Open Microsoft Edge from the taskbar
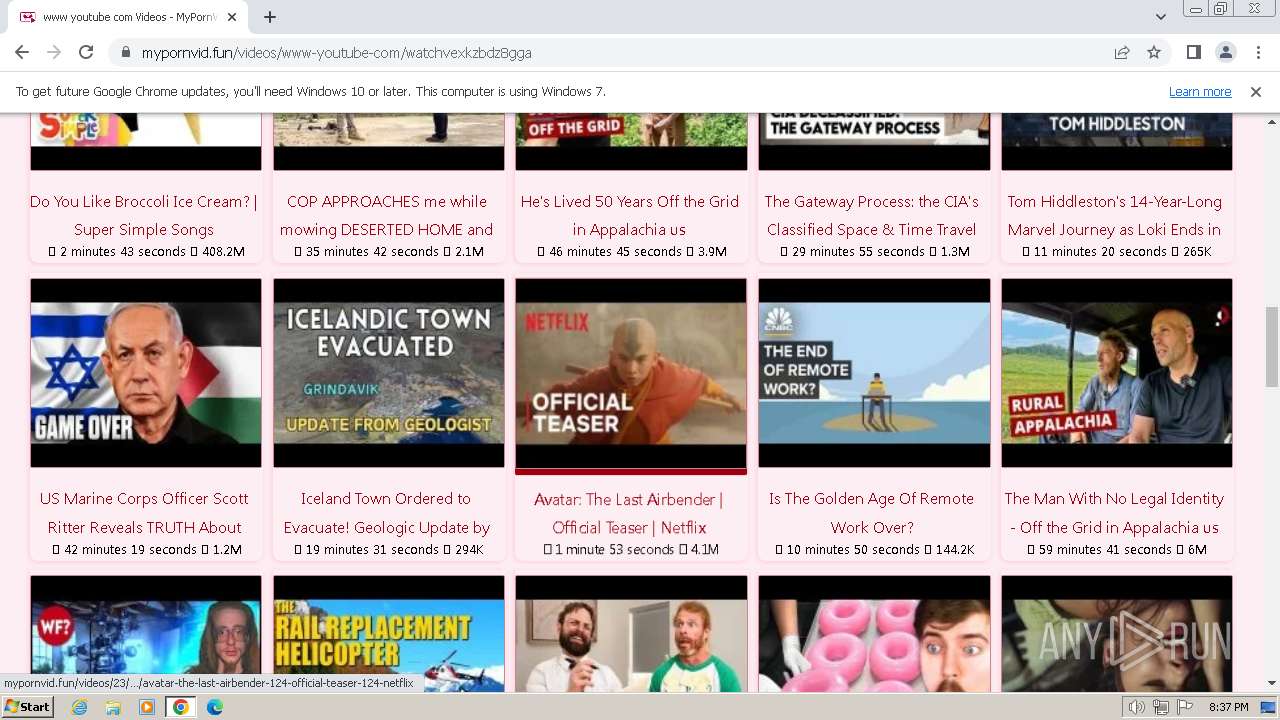This screenshot has width=1280, height=720. point(214,707)
